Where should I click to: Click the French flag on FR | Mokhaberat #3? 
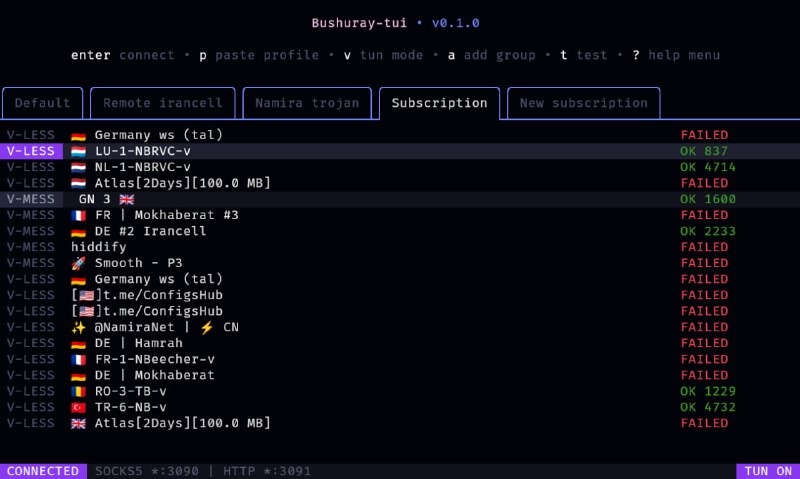pyautogui.click(x=78, y=215)
